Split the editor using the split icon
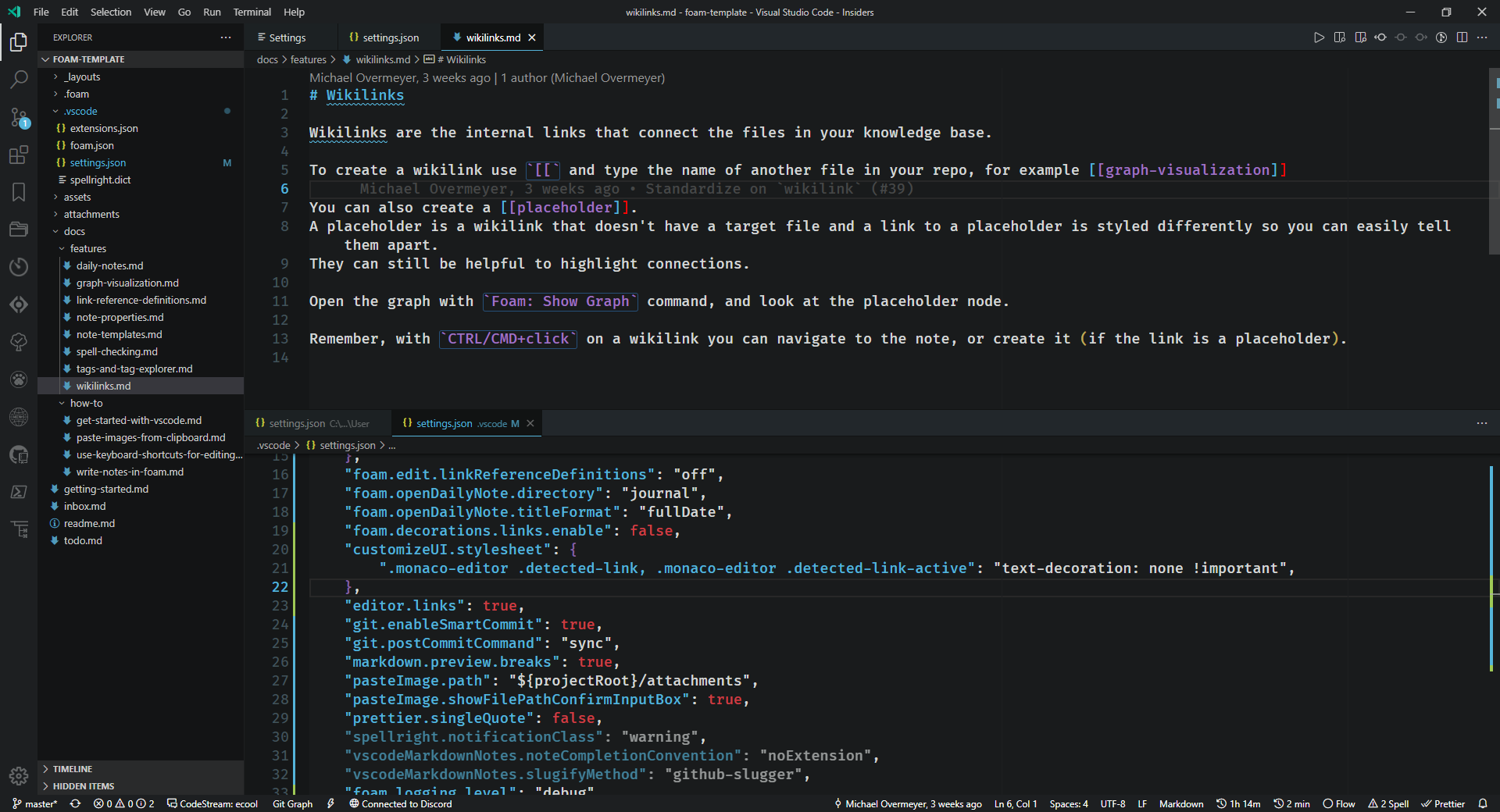This screenshot has width=1500, height=812. (x=1462, y=37)
